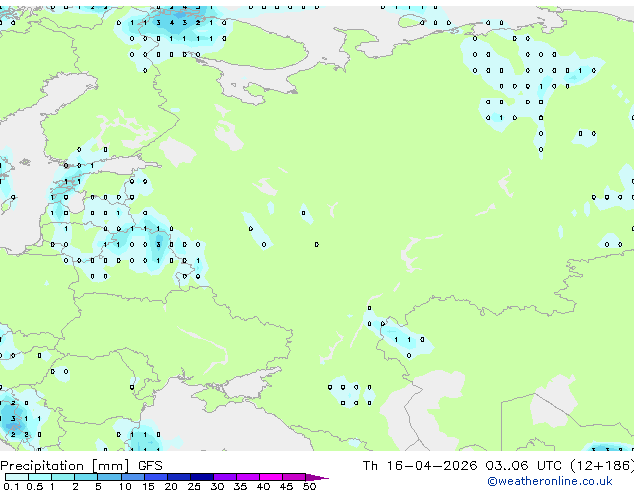
Task: Click the 10–15 mm legend color swatch
Action: point(133,477)
